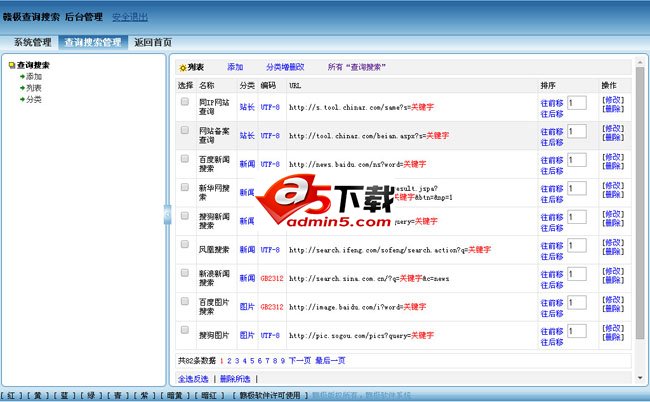Viewport: 650px width, 402px height.
Task: Move 同IP网站查询 forward with 往前移
Action: [552, 103]
